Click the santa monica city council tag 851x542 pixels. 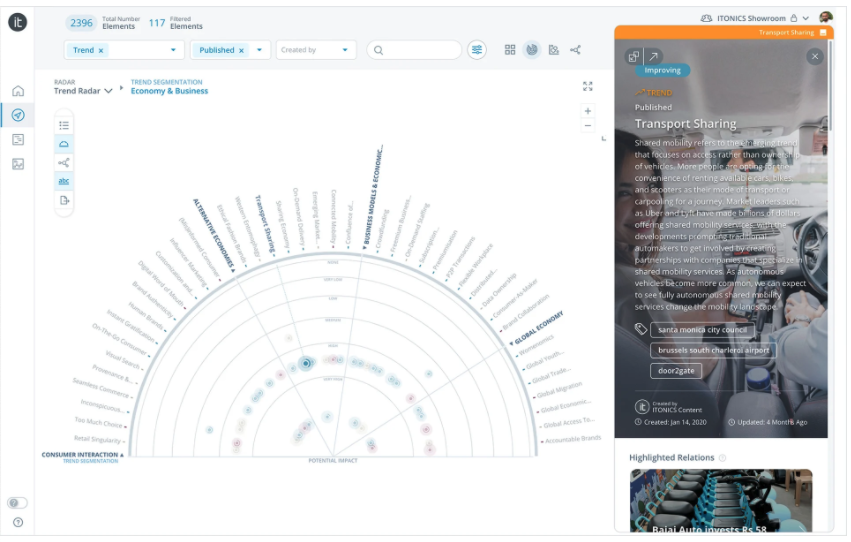click(702, 330)
